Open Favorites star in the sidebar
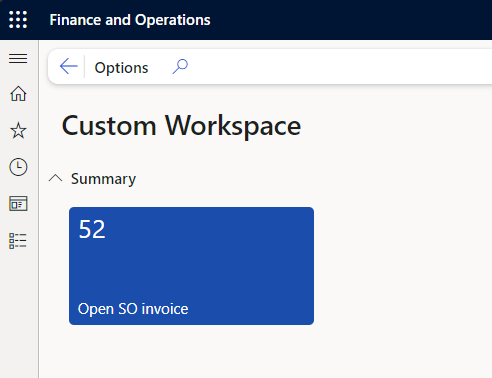This screenshot has height=378, width=492. tap(18, 130)
